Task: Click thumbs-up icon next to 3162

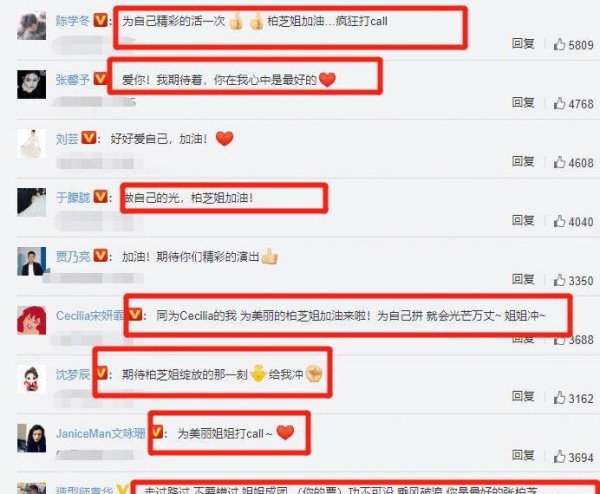Action: click(559, 398)
